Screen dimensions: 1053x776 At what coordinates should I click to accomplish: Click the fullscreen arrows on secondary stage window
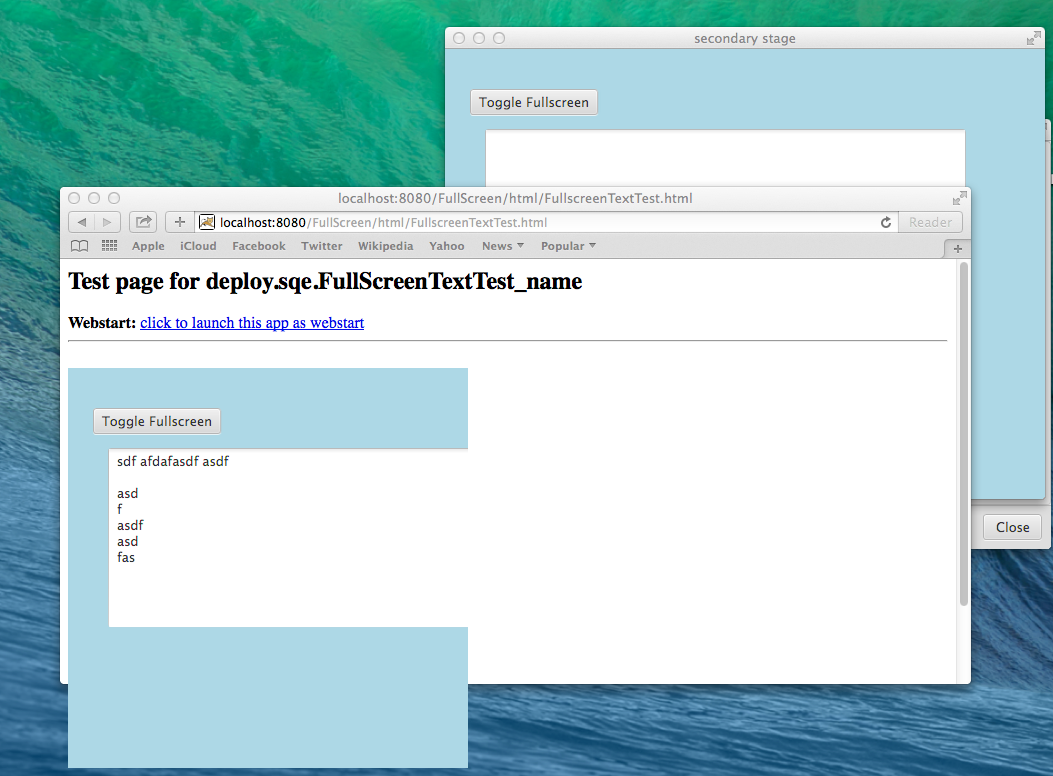[x=1033, y=38]
